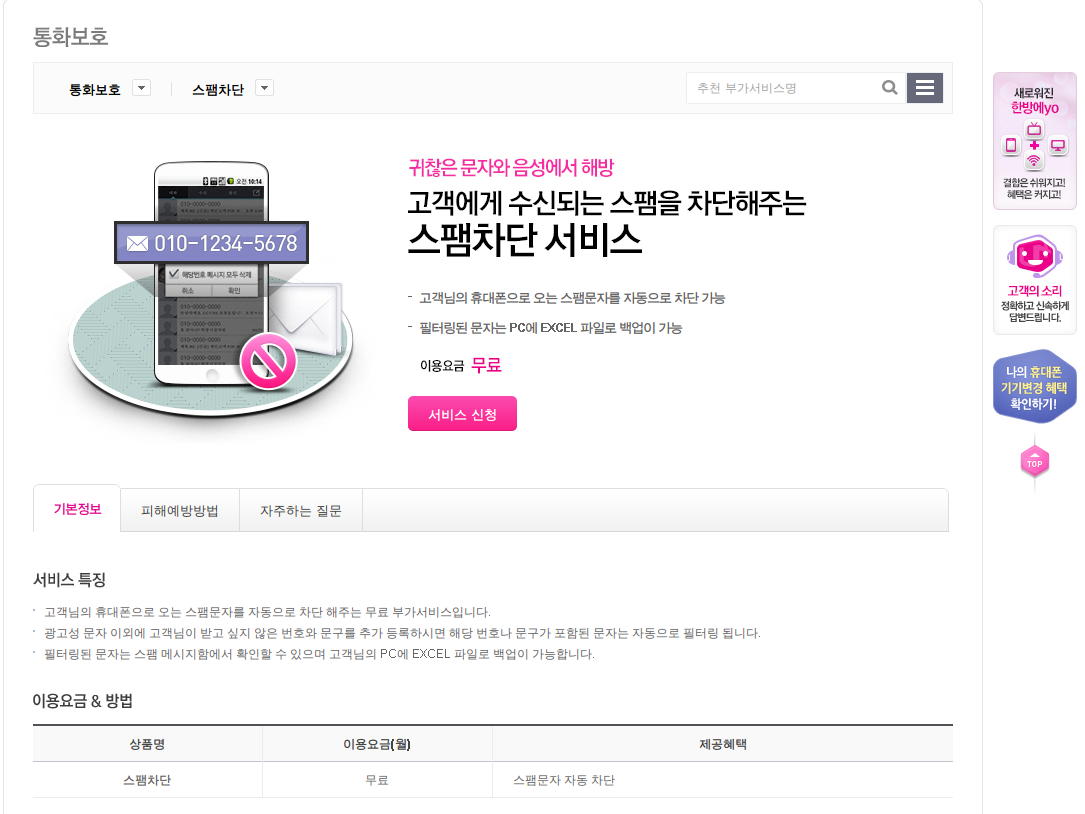Click the 스팸차단 product name cell
This screenshot has width=1085, height=814.
pos(147,780)
